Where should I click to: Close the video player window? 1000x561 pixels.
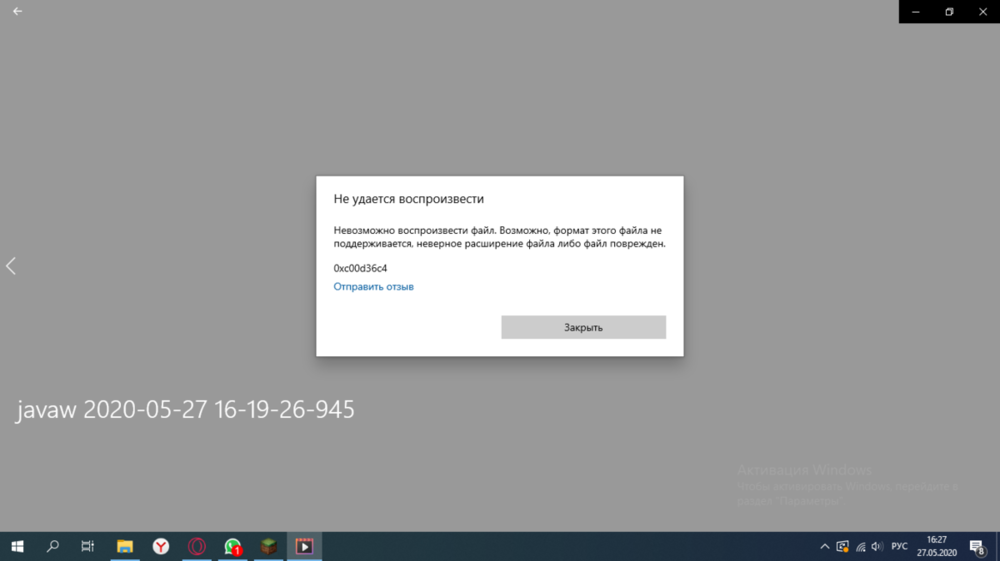[983, 11]
